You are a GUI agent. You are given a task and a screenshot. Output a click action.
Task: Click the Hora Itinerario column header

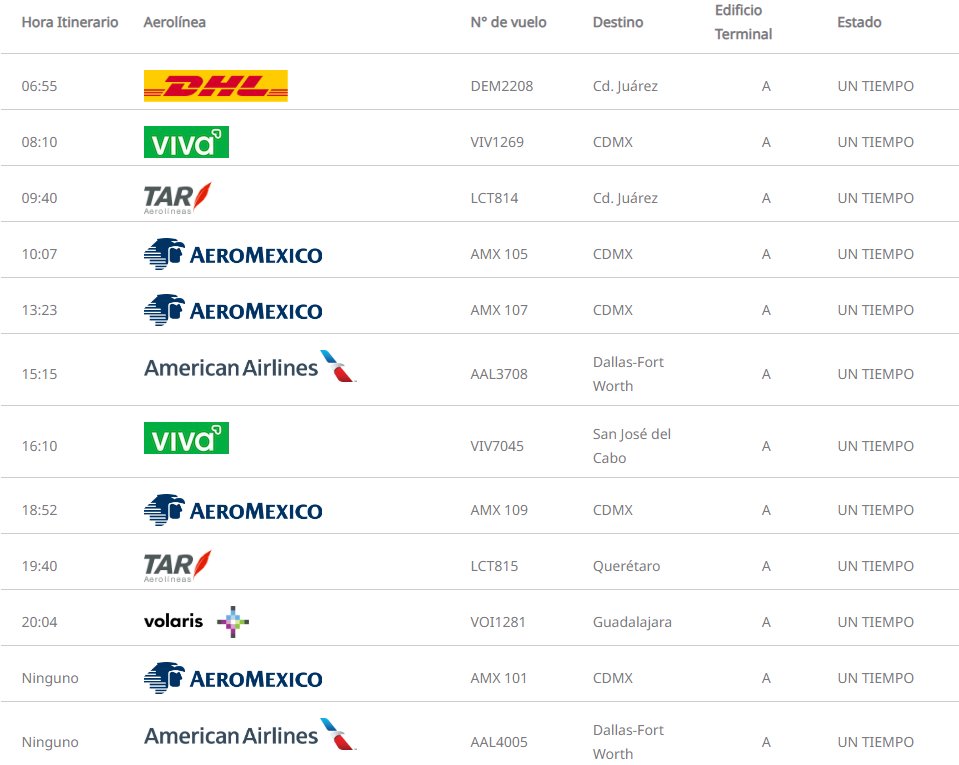(x=70, y=22)
